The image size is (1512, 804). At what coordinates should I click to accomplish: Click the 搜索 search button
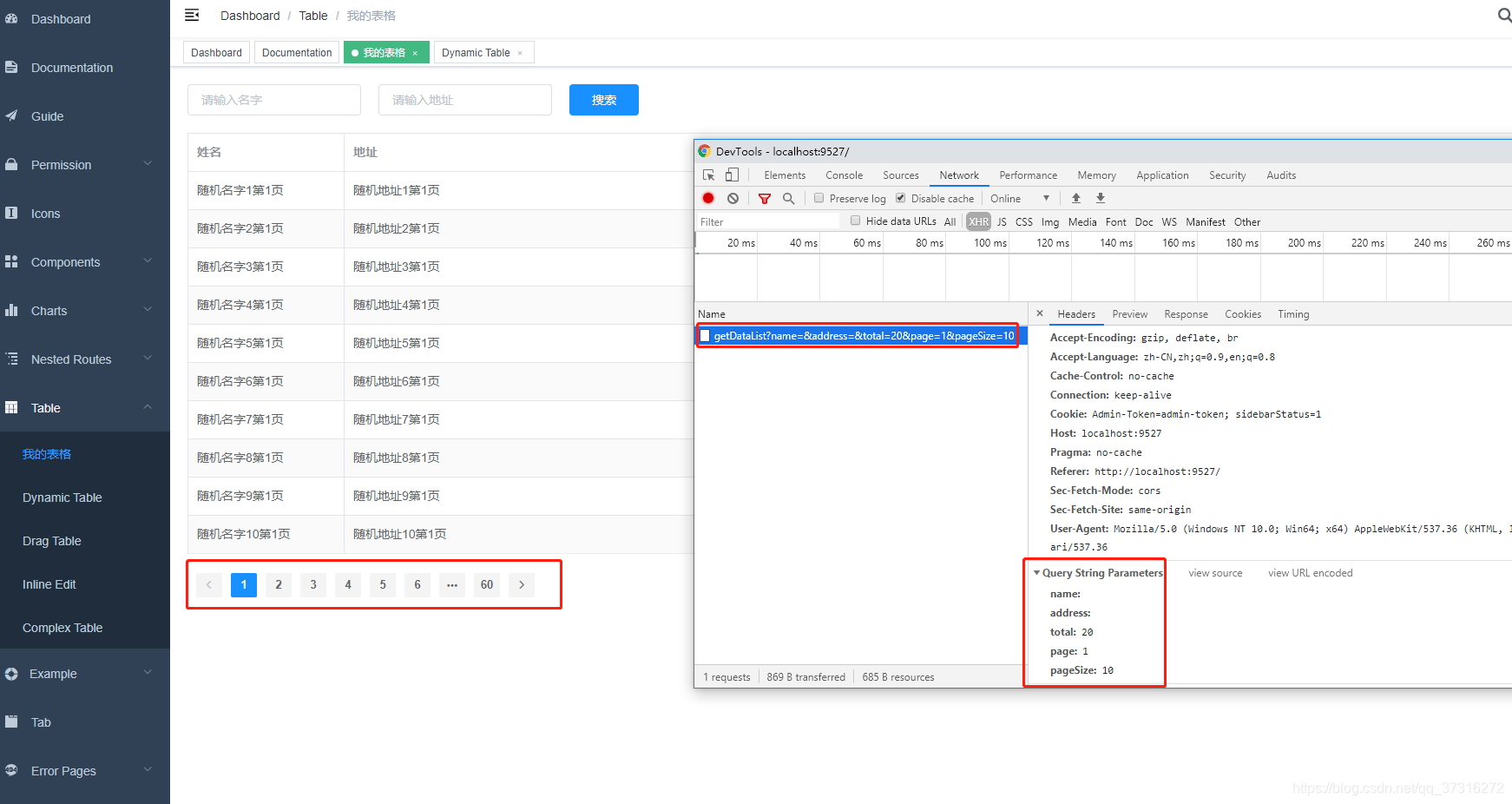pyautogui.click(x=603, y=99)
